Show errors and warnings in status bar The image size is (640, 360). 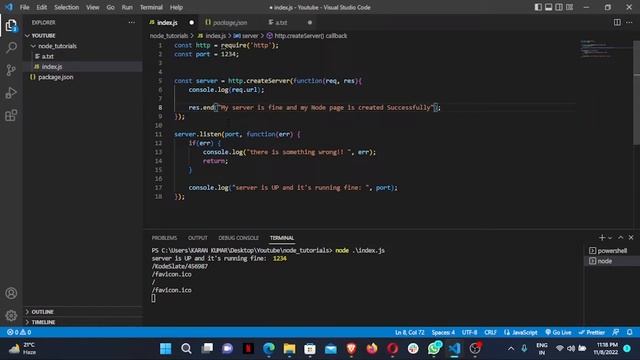pos(19,332)
